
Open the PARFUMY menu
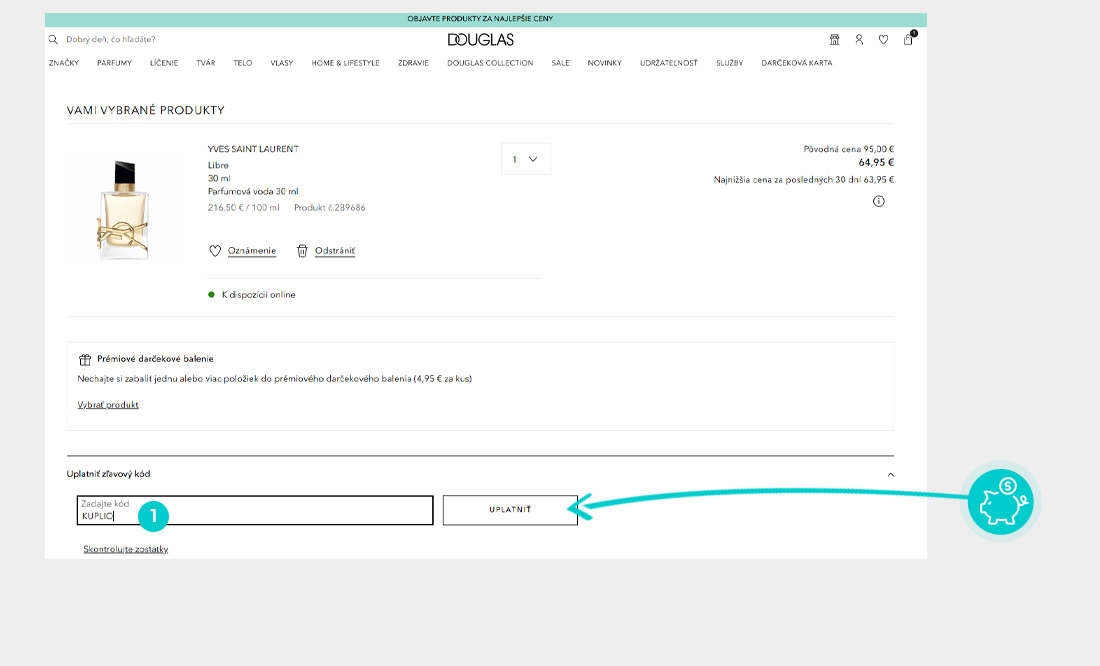click(114, 63)
